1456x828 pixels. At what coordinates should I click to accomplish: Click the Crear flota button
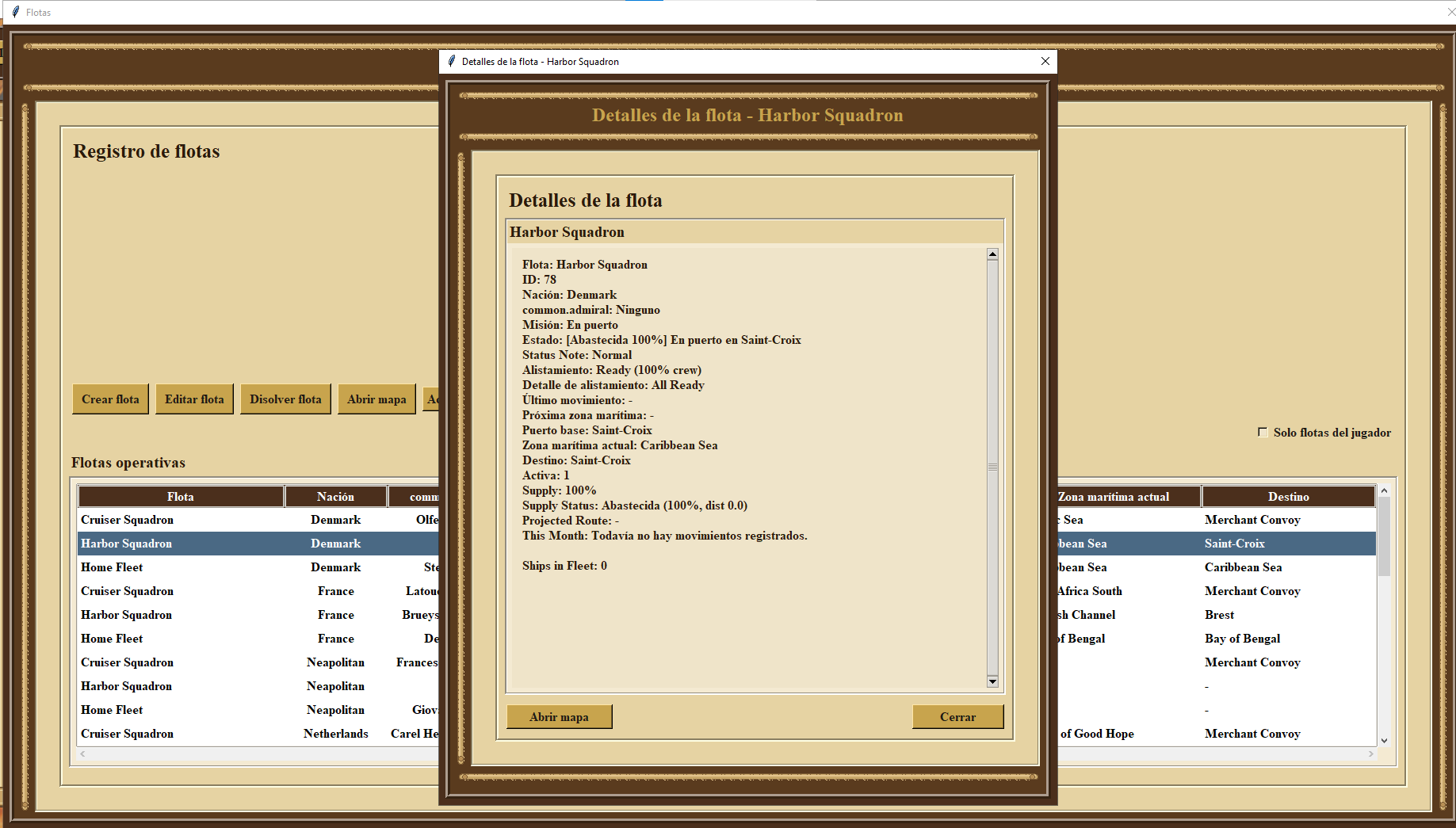(x=110, y=399)
